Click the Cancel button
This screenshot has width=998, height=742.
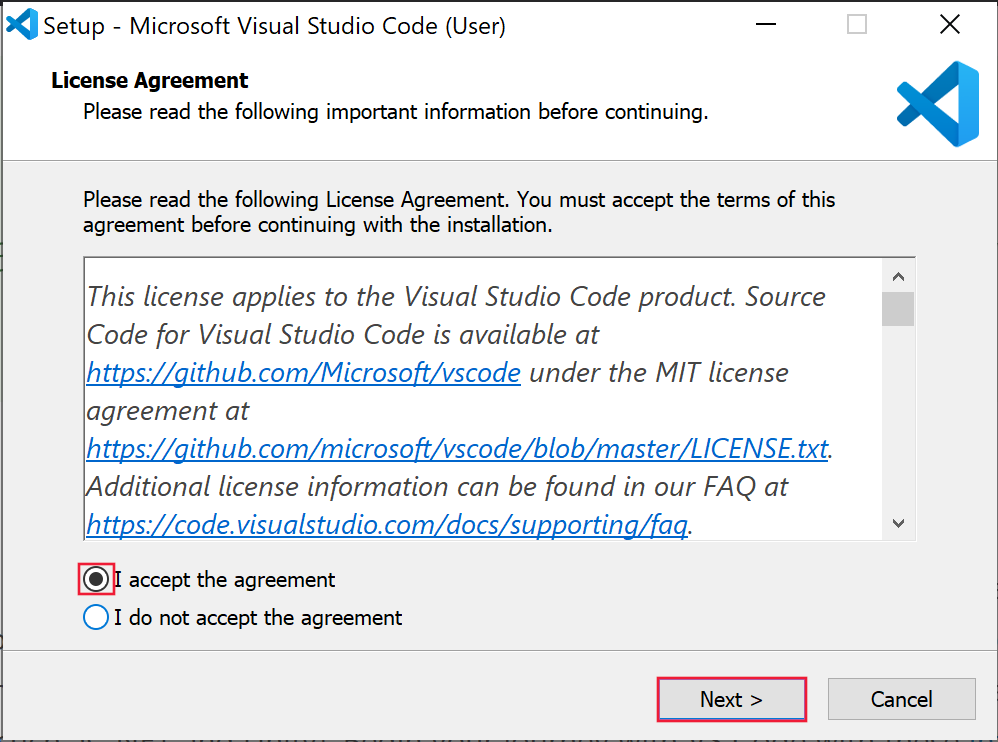tap(901, 699)
